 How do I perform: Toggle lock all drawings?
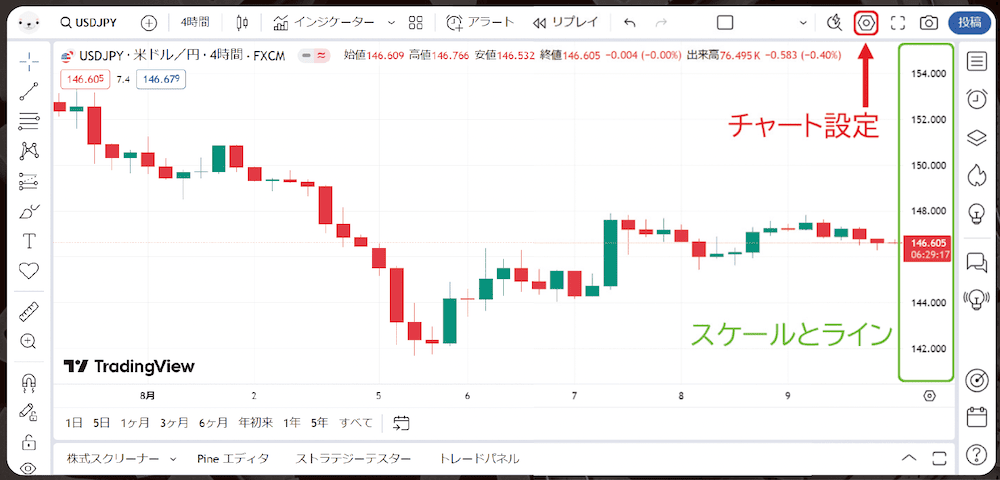pos(29,440)
